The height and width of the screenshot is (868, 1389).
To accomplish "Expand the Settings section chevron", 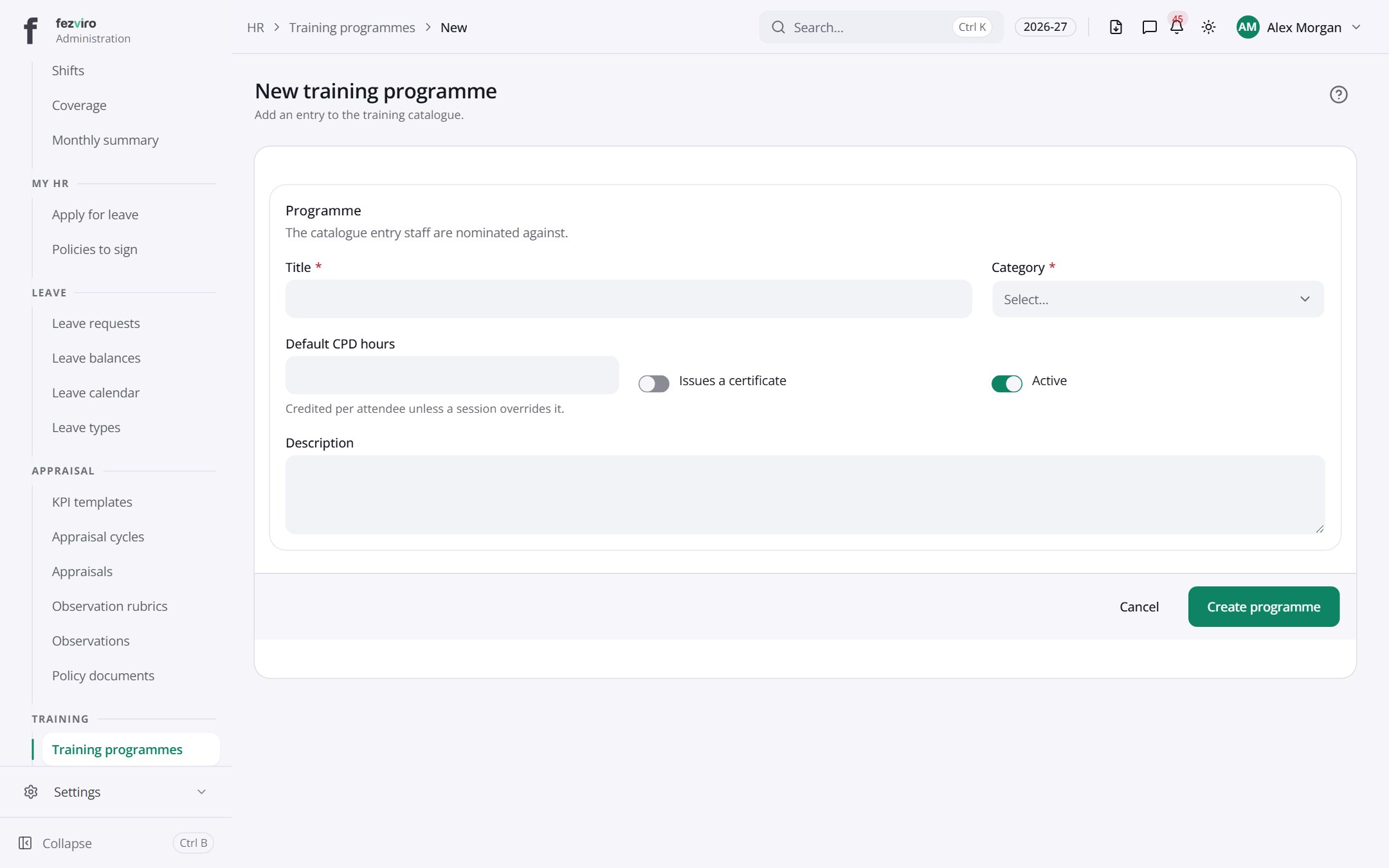I will pos(201,791).
